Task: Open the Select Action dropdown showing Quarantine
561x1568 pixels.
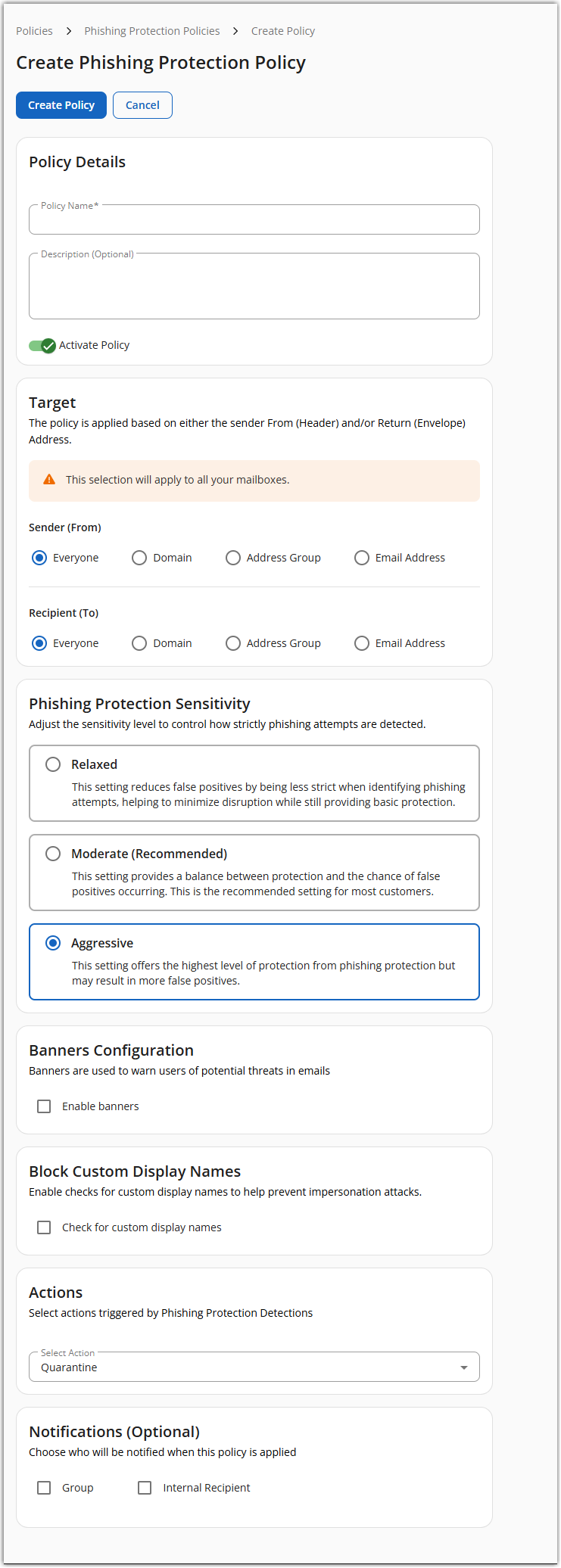Action: [x=254, y=1367]
